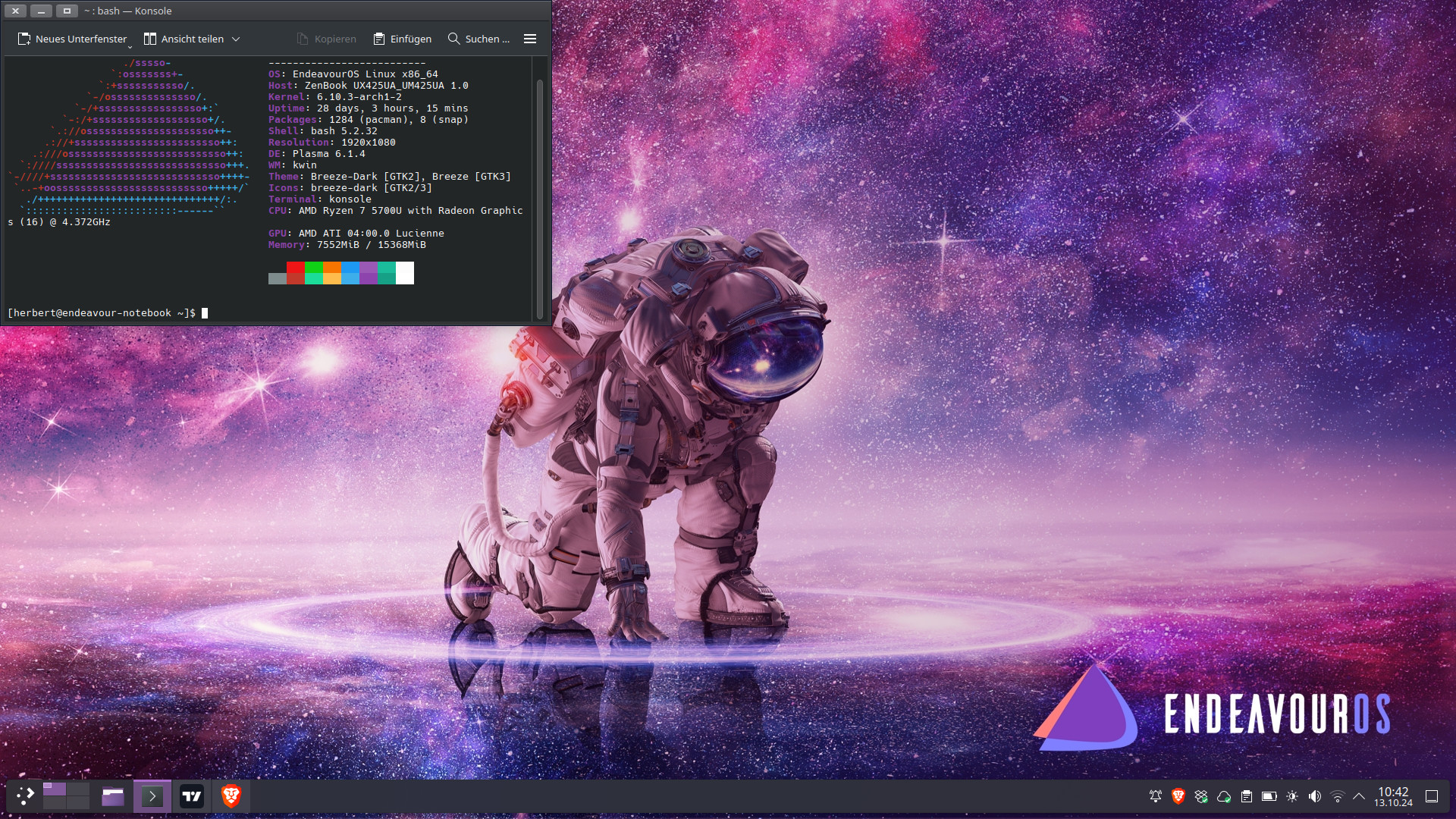Viewport: 1456px width, 819px height.
Task: Click Suchen to search terminal output
Action: coord(479,39)
